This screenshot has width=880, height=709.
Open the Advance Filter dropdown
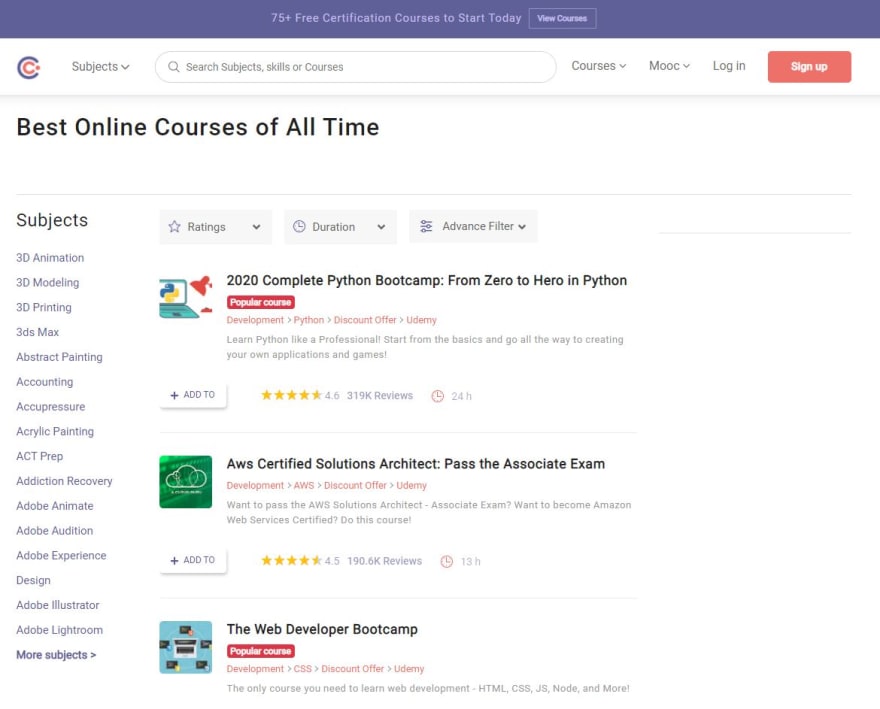click(473, 226)
